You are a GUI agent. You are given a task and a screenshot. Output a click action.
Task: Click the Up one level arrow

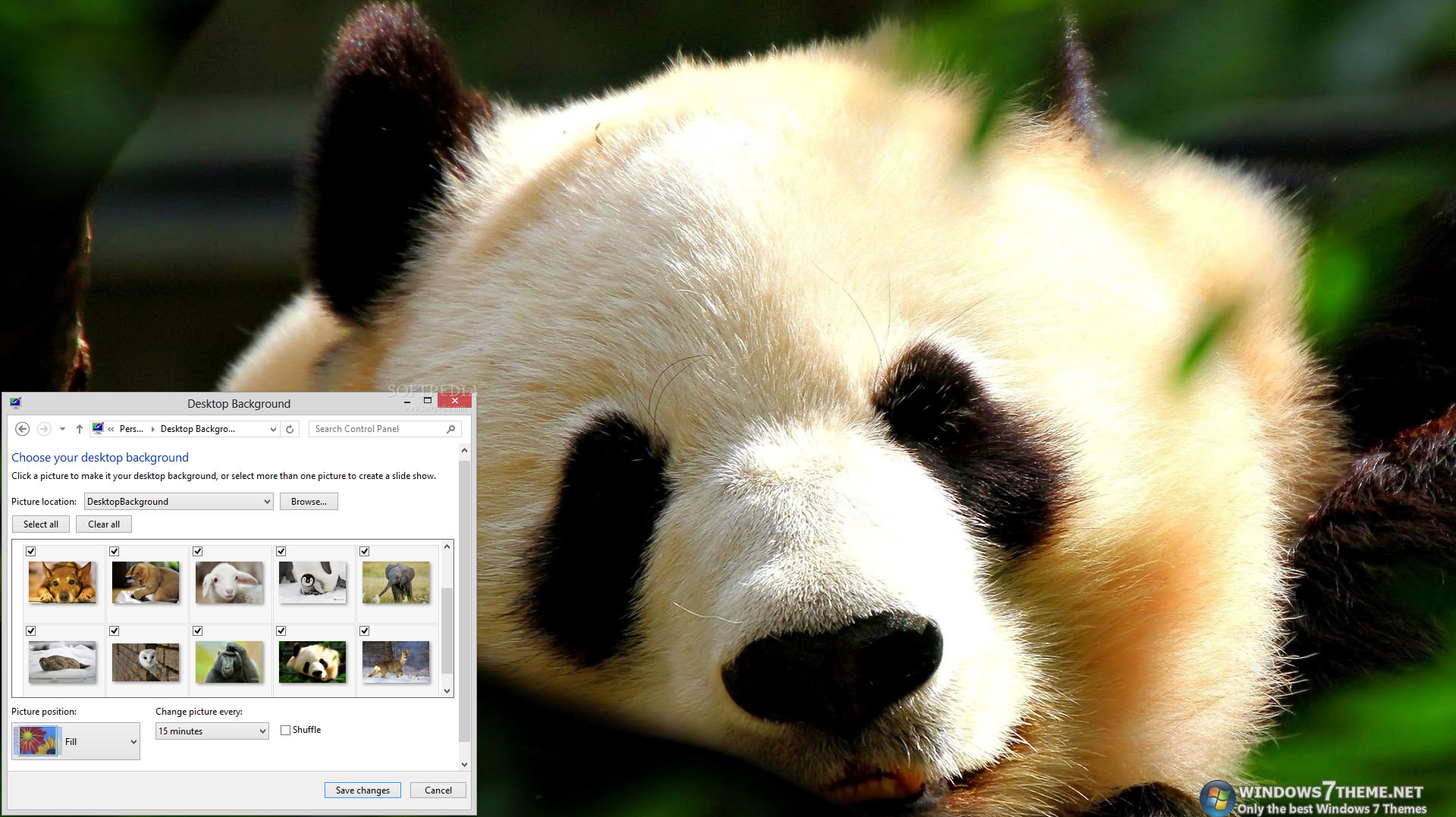pyautogui.click(x=79, y=429)
